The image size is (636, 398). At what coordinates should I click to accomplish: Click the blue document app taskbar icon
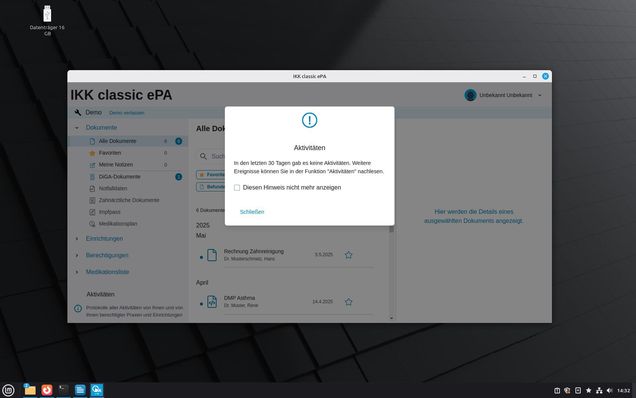point(80,390)
